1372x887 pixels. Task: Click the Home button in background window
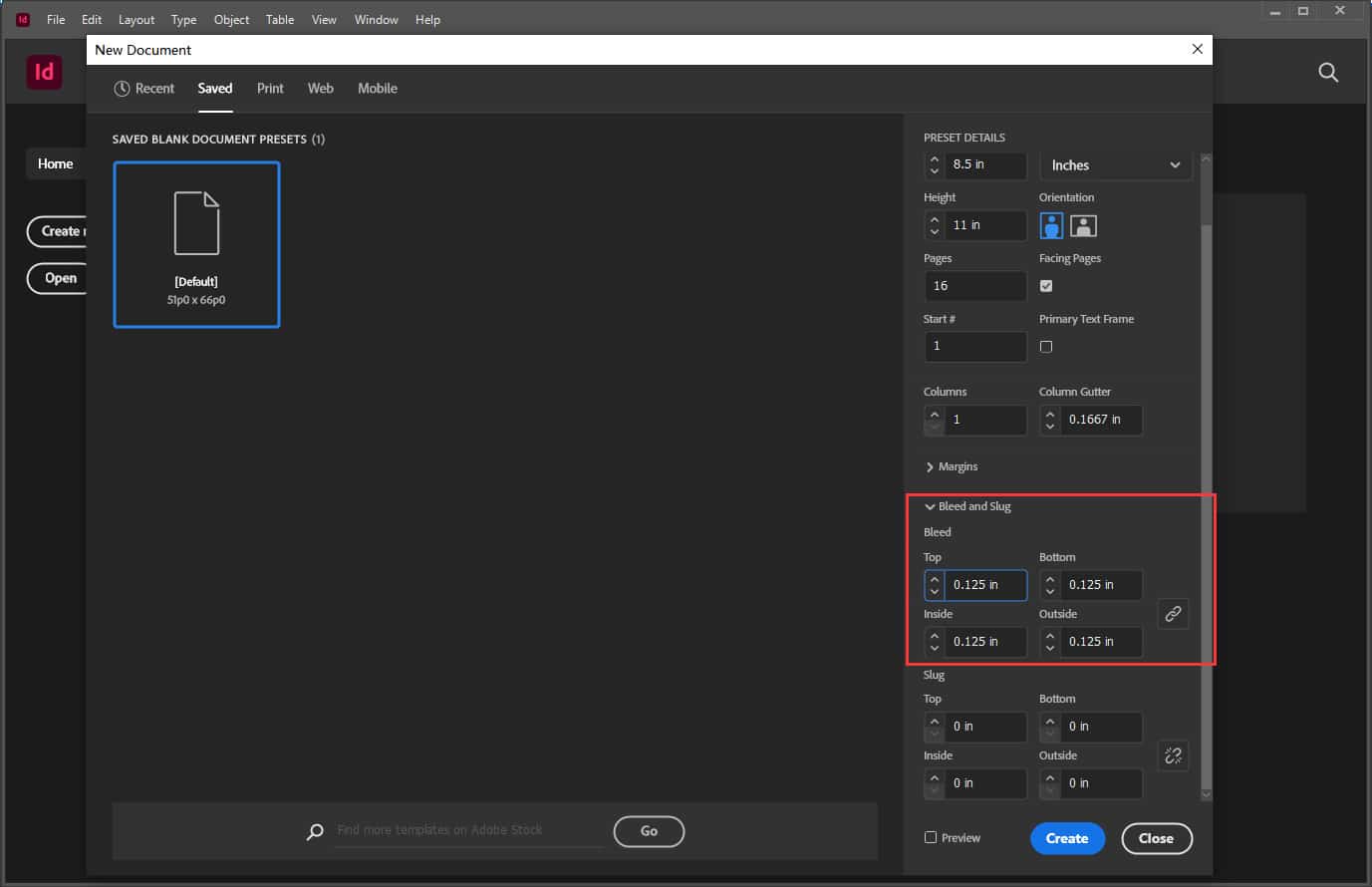point(55,163)
